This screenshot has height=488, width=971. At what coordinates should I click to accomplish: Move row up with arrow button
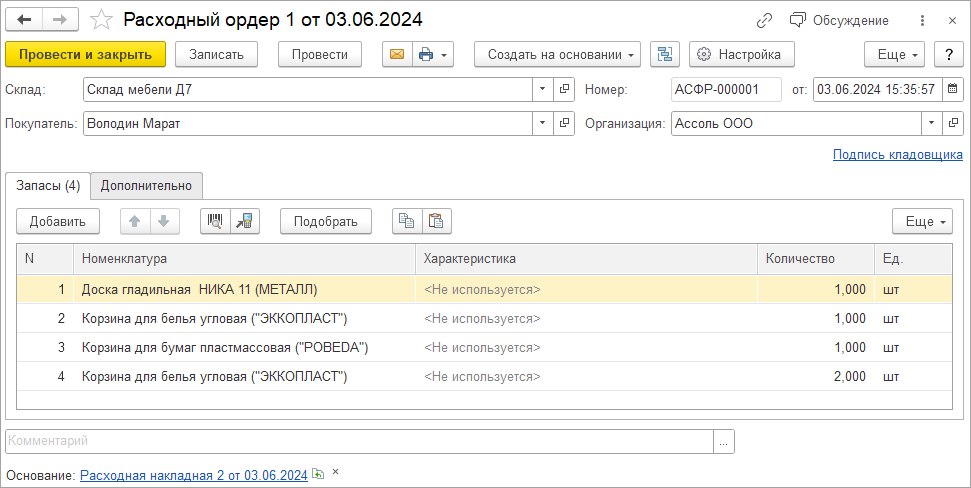[x=135, y=222]
